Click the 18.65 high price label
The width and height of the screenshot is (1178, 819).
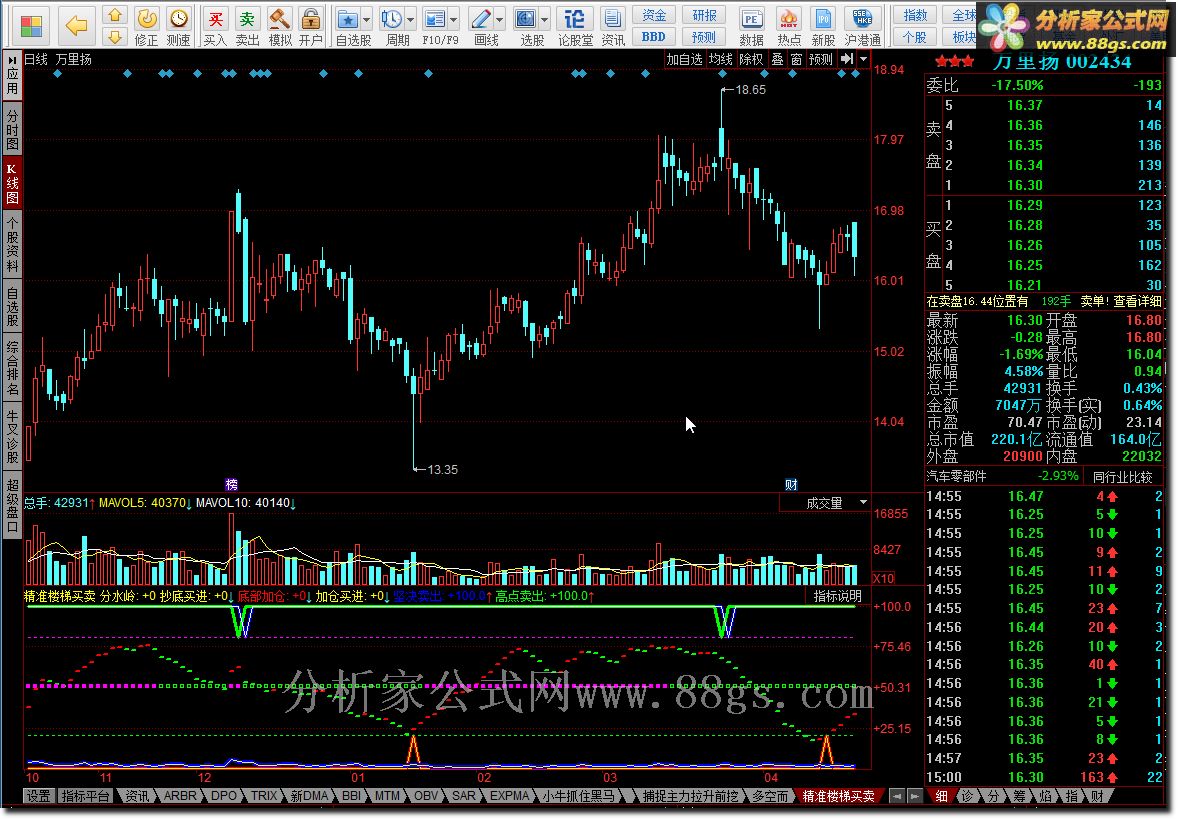pos(750,89)
